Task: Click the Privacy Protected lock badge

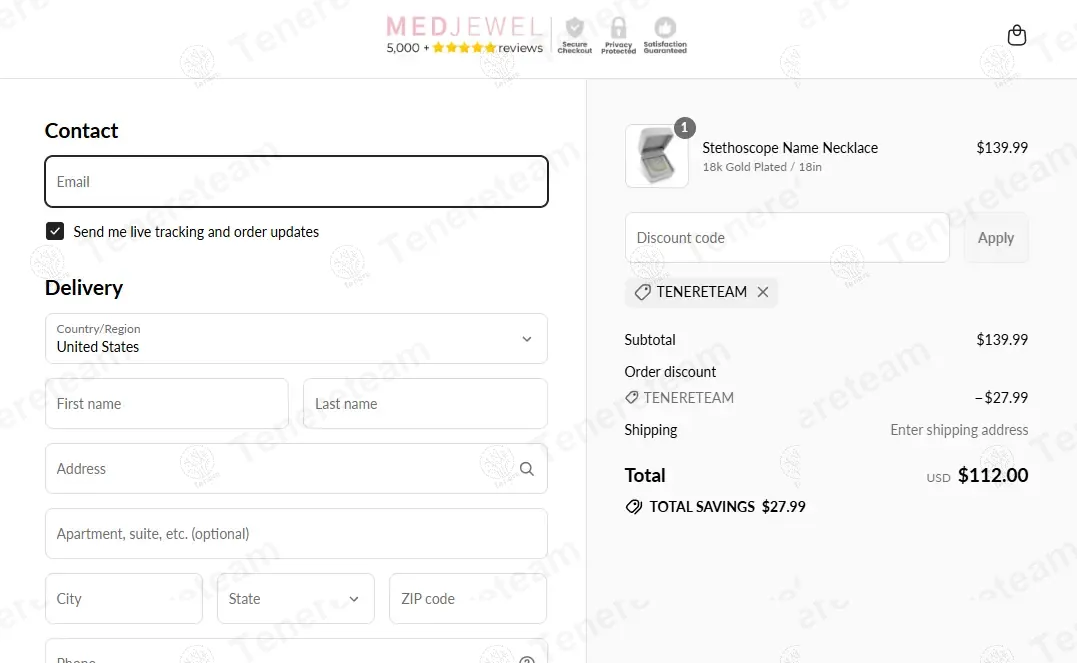Action: (x=618, y=36)
